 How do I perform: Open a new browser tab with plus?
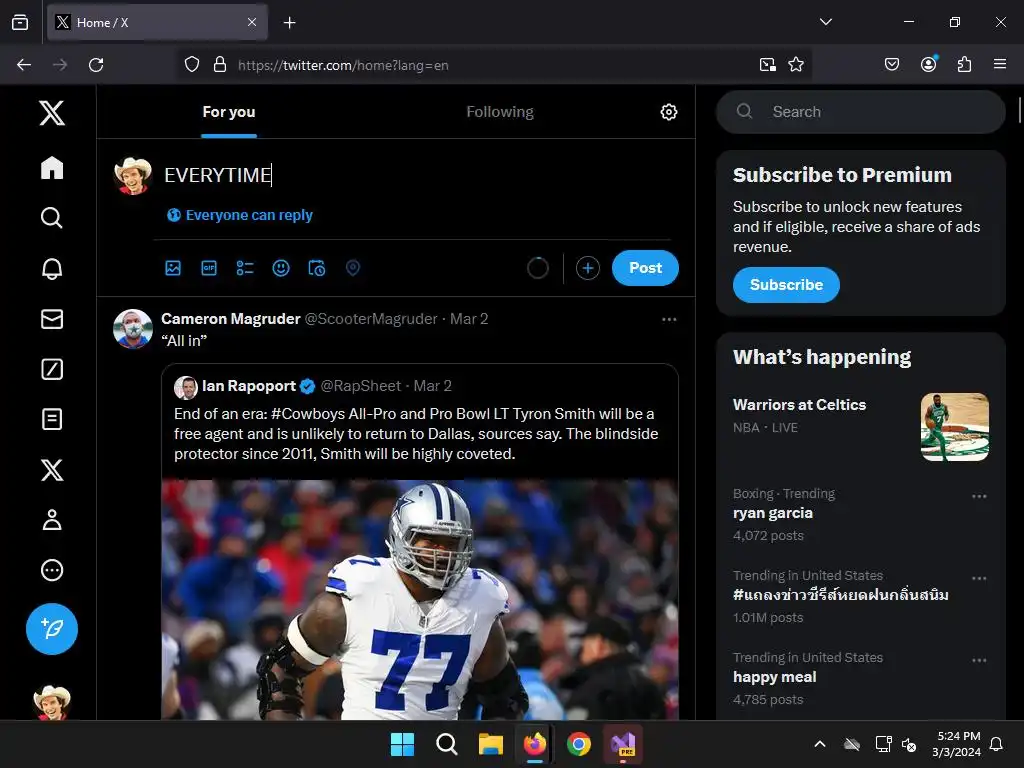coord(289,23)
